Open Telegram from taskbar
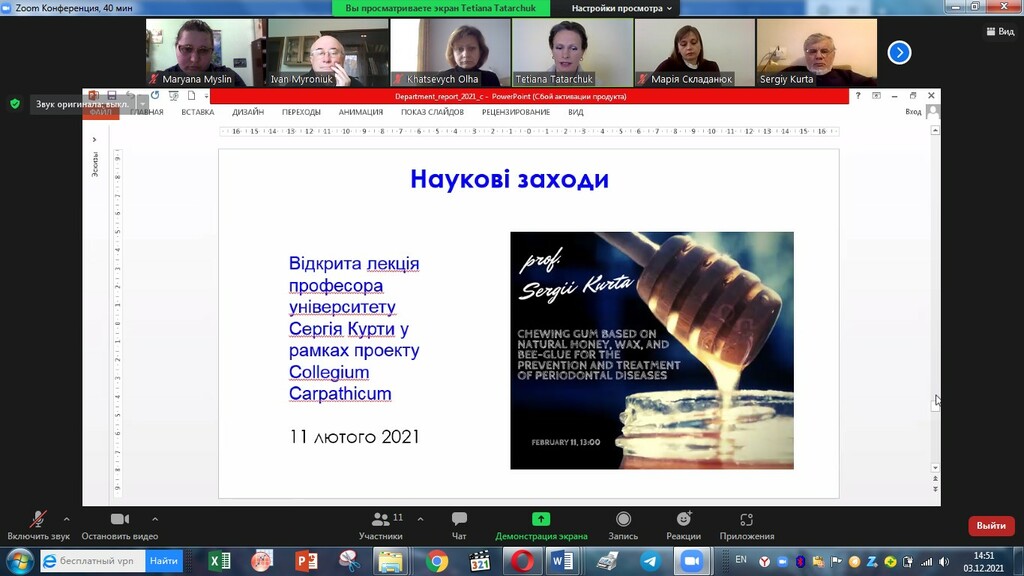This screenshot has width=1024, height=576. pos(650,561)
